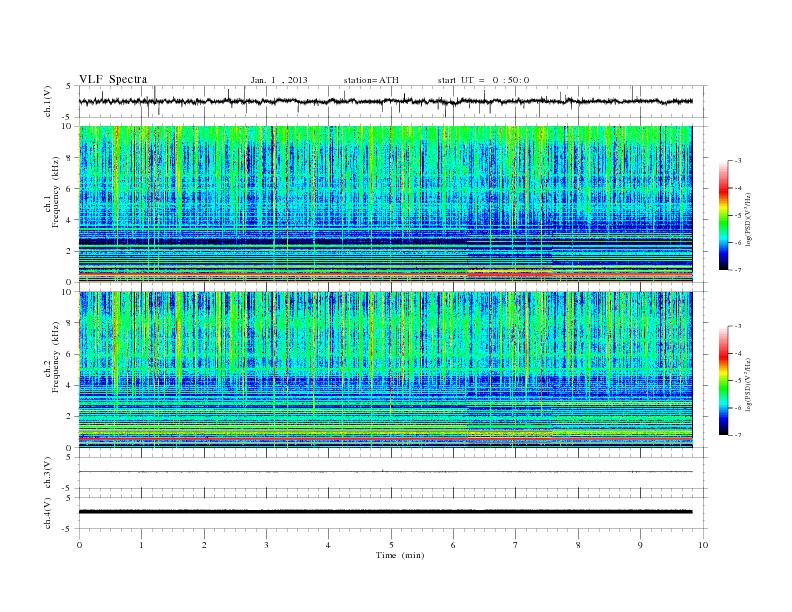Click the log(PSD) label beside the ch.1 color bar
This screenshot has height=612, width=792.
click(749, 219)
